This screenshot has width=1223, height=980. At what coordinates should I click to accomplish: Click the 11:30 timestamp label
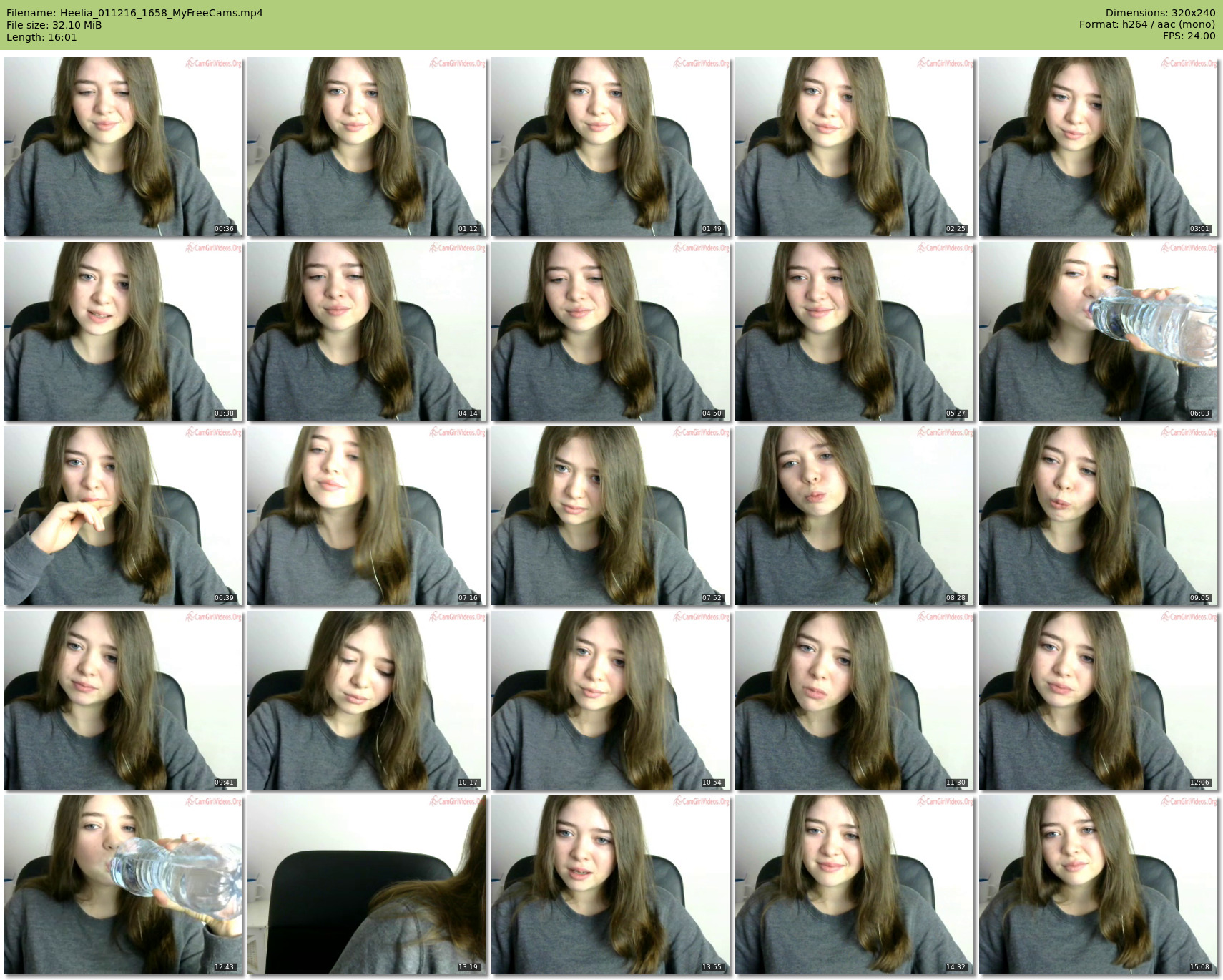pos(956,783)
